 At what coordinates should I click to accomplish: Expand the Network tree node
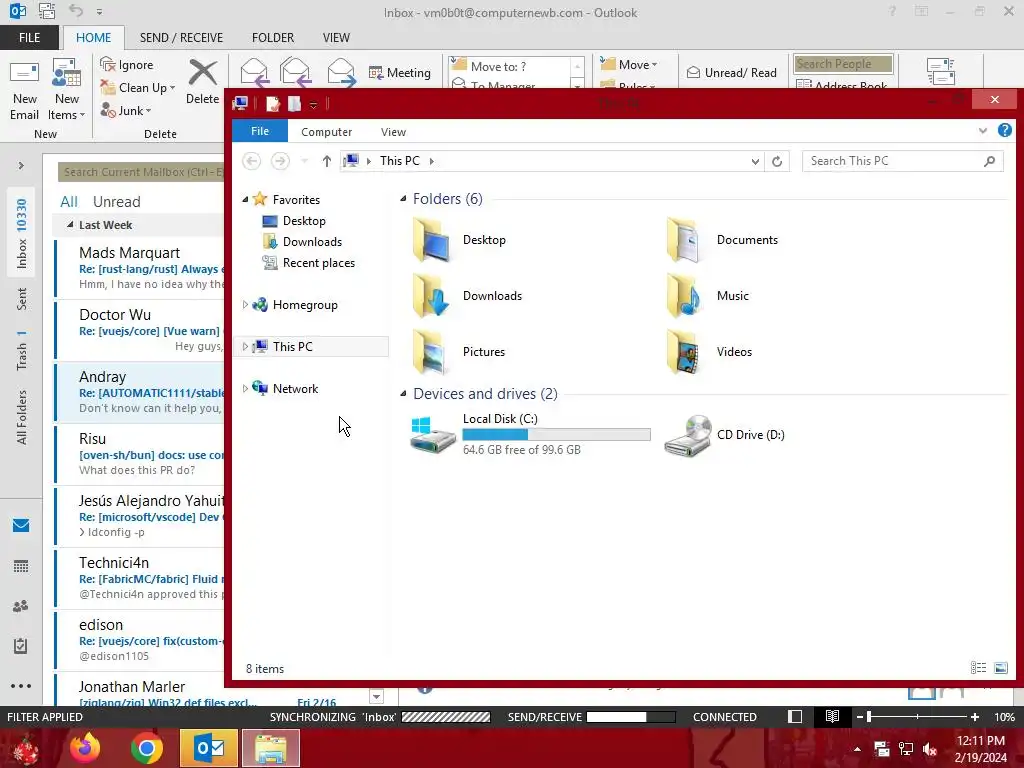click(x=245, y=388)
